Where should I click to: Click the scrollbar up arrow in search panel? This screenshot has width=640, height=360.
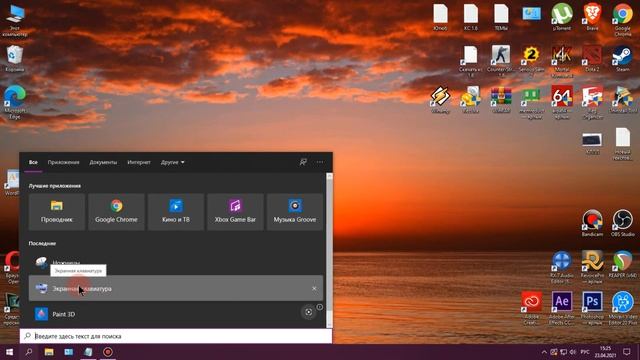click(x=329, y=176)
